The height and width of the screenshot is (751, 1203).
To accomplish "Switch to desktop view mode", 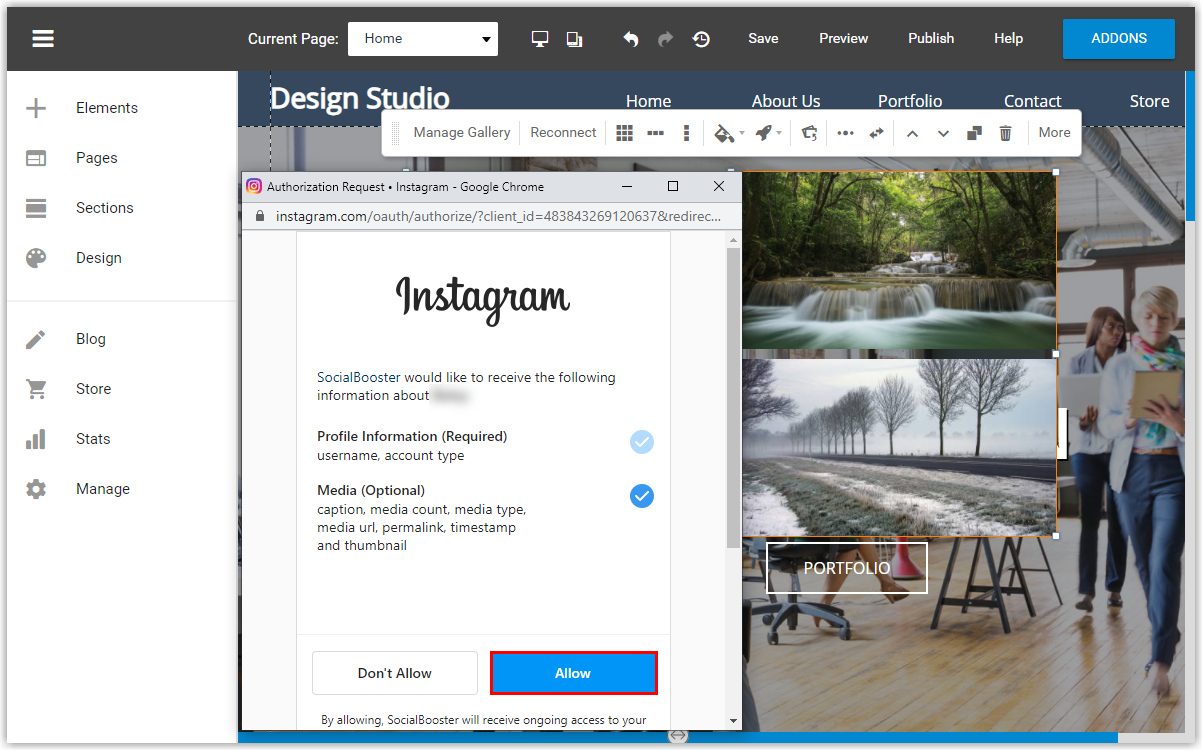I will click(540, 39).
